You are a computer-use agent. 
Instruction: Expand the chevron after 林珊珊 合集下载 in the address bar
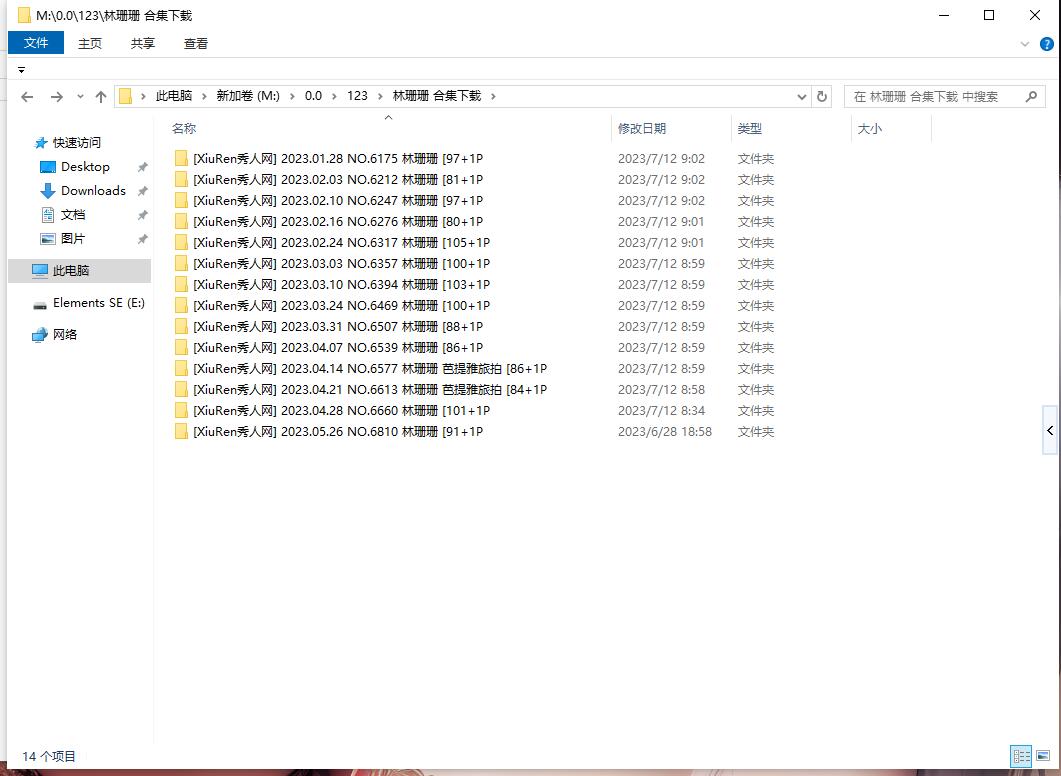pos(493,97)
